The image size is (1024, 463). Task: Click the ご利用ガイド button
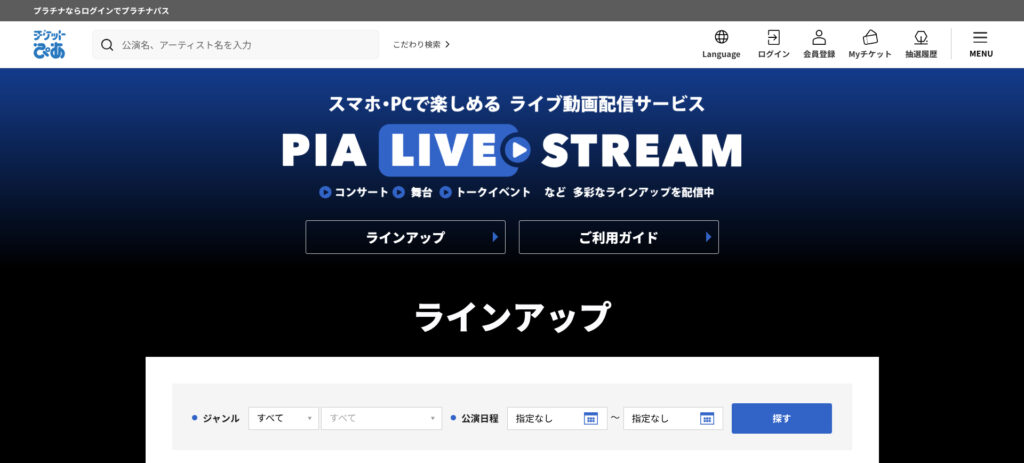coord(618,237)
